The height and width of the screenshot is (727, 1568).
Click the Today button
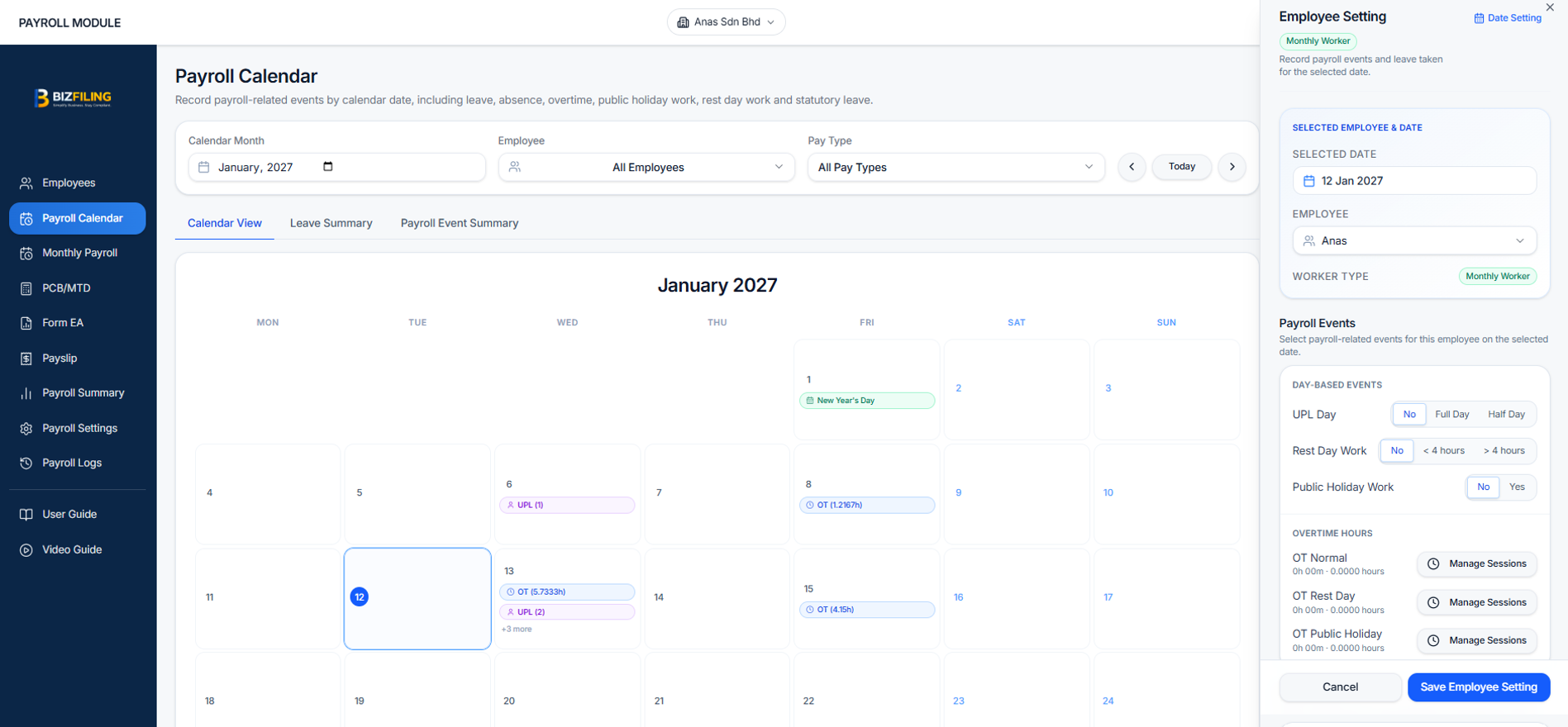pos(1182,167)
